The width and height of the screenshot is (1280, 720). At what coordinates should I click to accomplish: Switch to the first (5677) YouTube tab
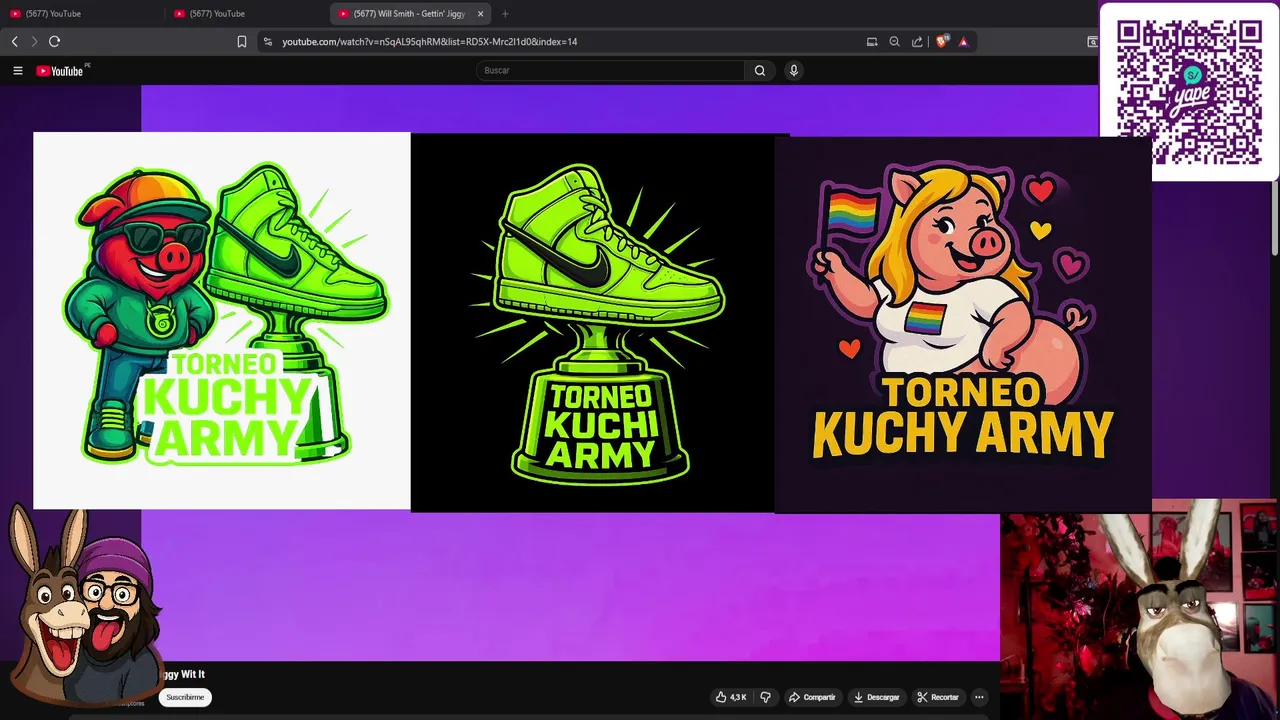82,14
